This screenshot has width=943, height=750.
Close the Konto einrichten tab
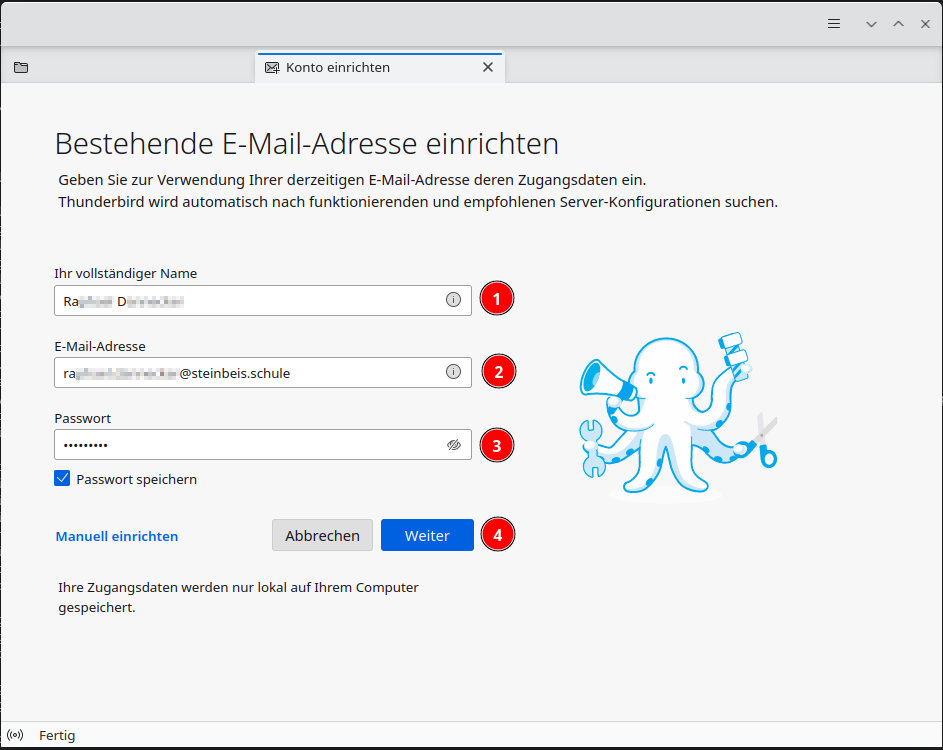[x=488, y=68]
